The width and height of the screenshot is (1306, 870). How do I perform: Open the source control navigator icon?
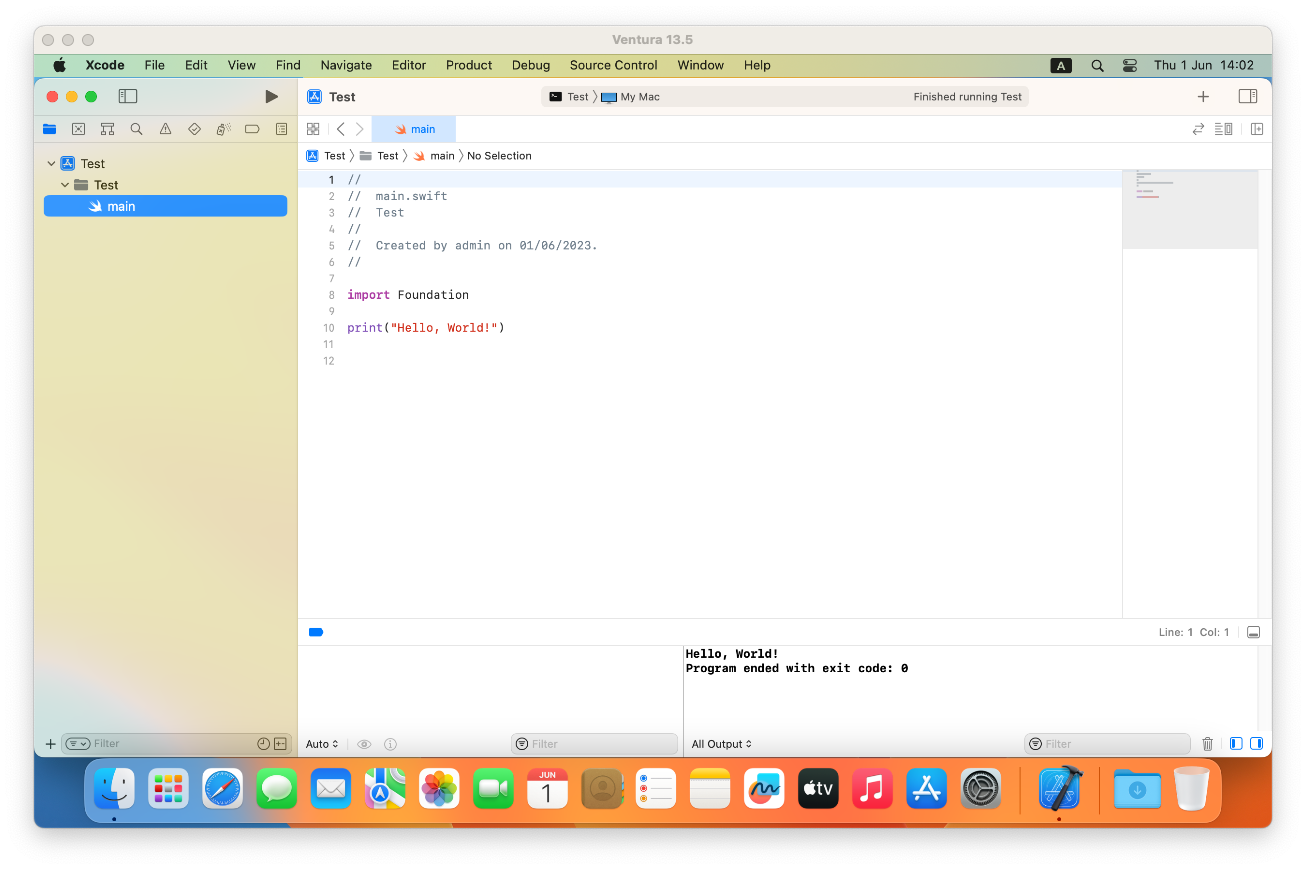[78, 129]
